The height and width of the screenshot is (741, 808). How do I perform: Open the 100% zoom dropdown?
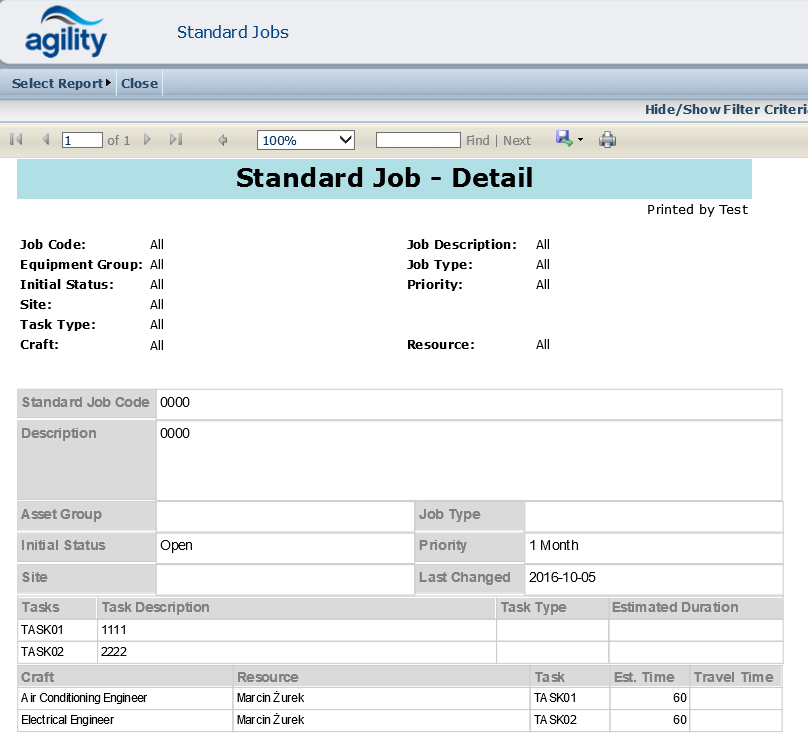click(306, 140)
